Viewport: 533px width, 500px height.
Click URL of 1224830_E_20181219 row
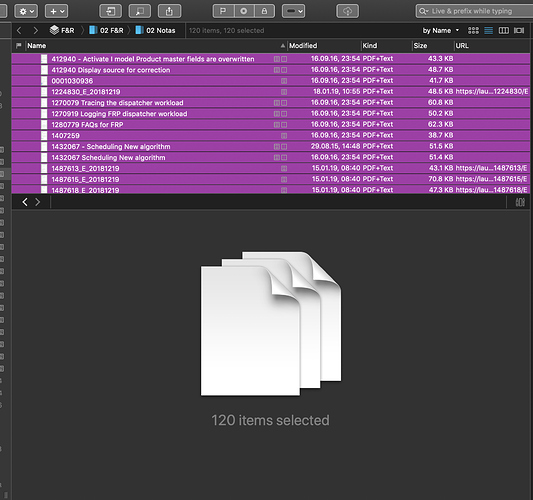click(492, 91)
